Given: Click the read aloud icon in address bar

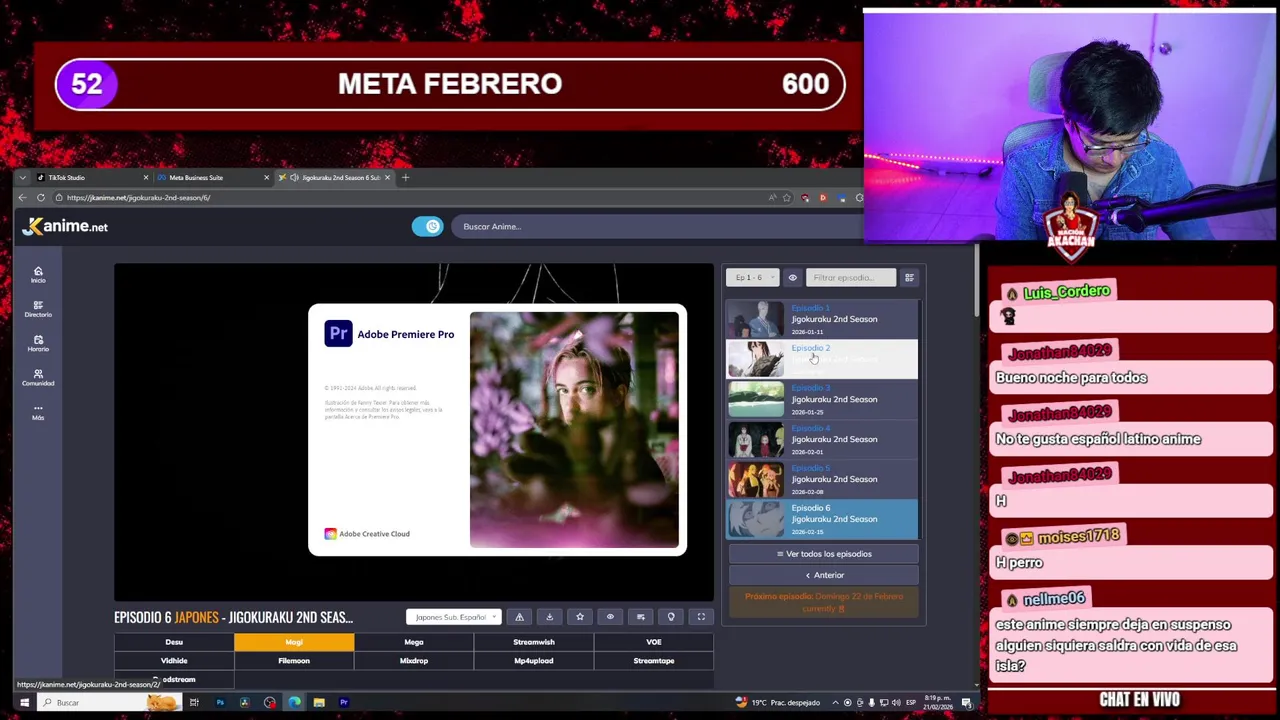Looking at the screenshot, I should [x=772, y=198].
